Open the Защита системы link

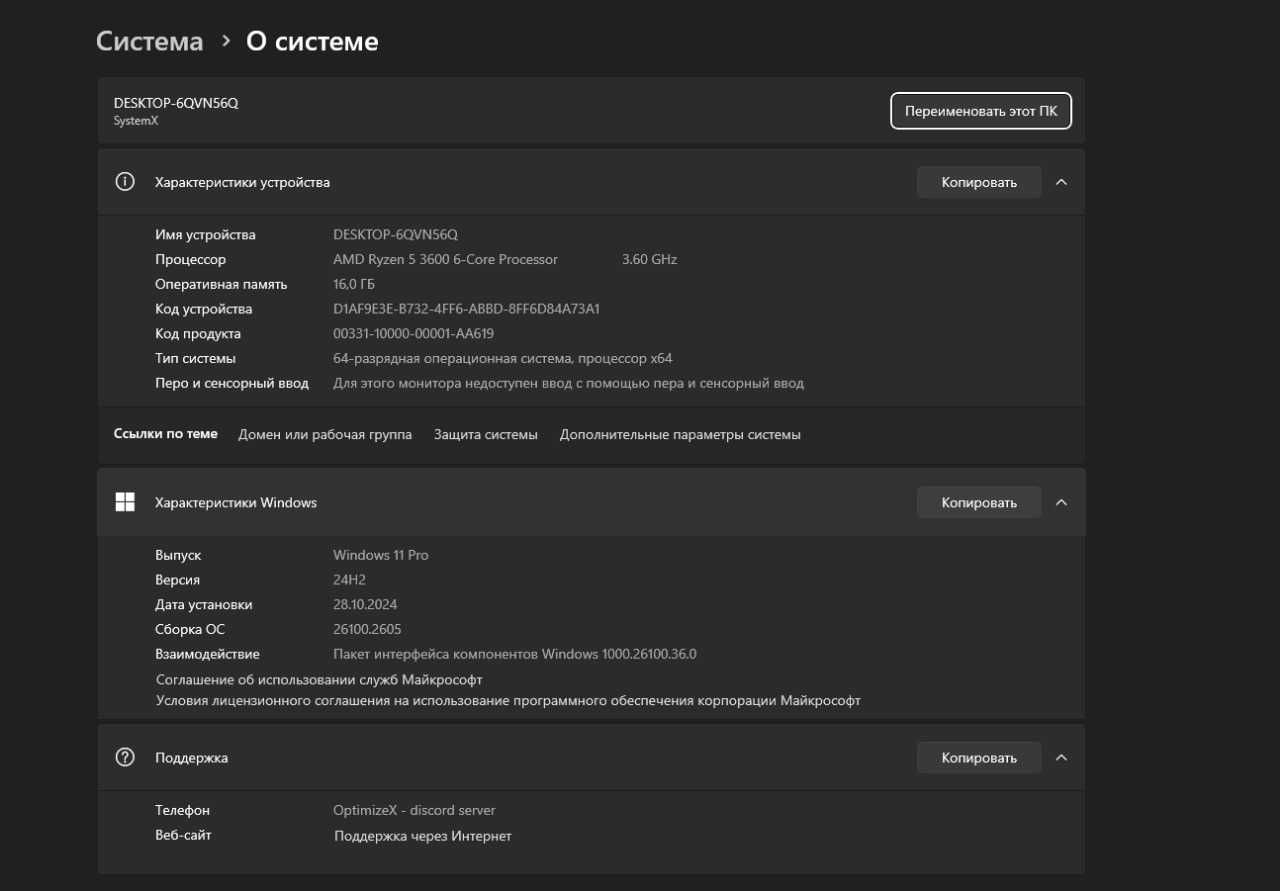[486, 435]
